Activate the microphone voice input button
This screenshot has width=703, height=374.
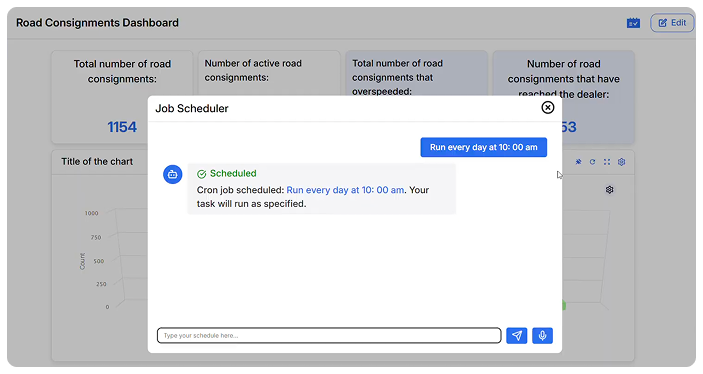pyautogui.click(x=542, y=335)
